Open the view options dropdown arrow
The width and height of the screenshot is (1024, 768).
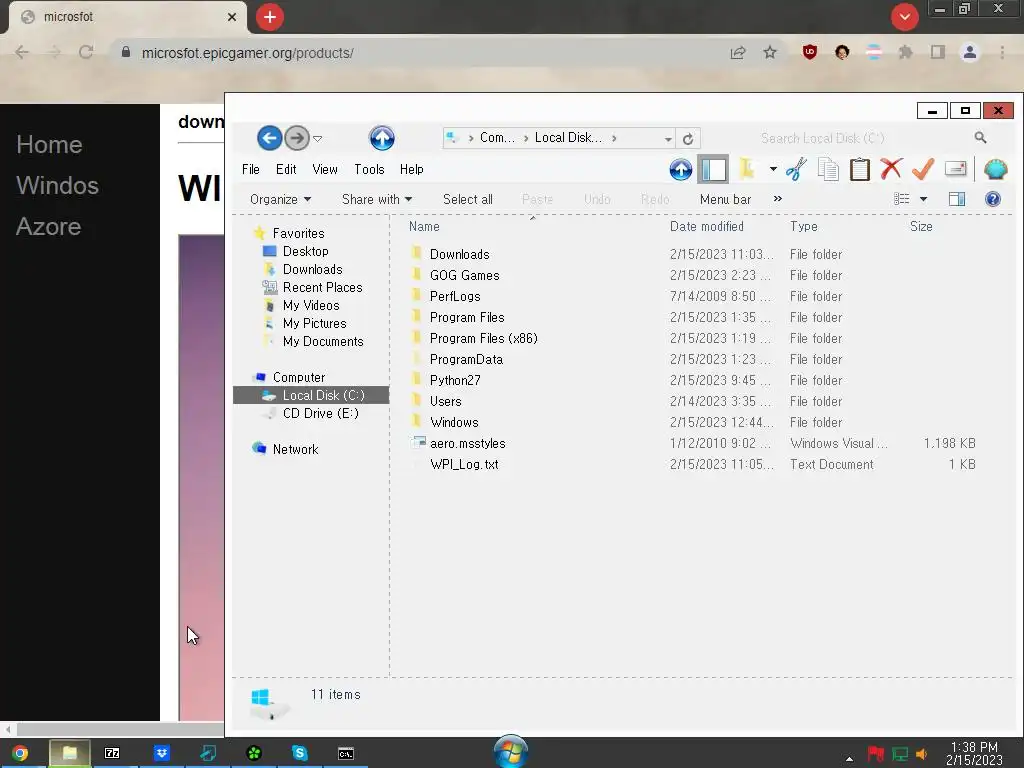coord(923,199)
